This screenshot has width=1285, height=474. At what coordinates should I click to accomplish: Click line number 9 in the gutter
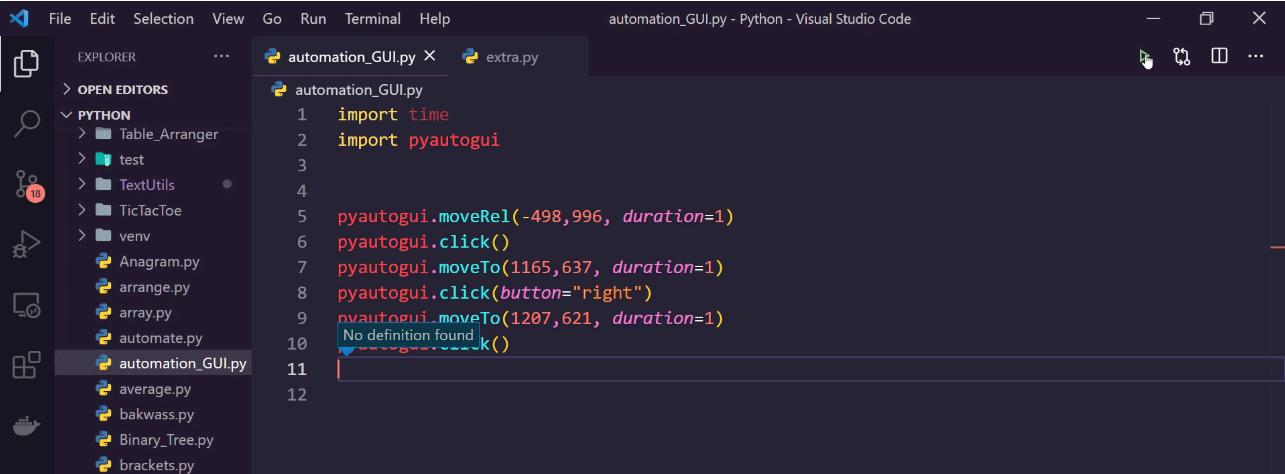click(302, 318)
